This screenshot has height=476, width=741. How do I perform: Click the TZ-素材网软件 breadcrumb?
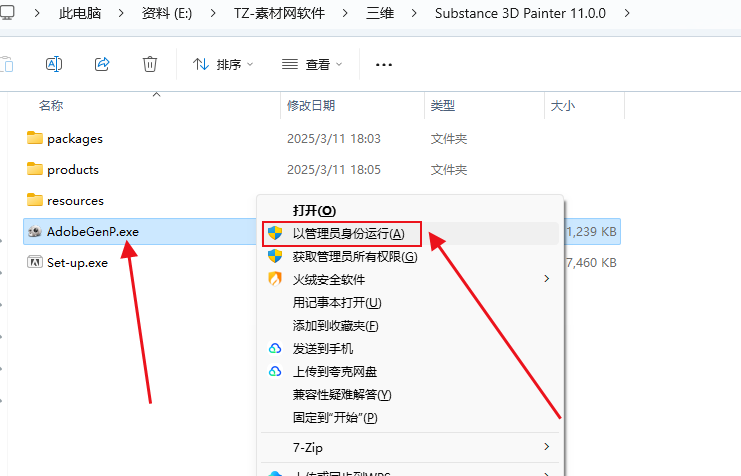tap(279, 13)
